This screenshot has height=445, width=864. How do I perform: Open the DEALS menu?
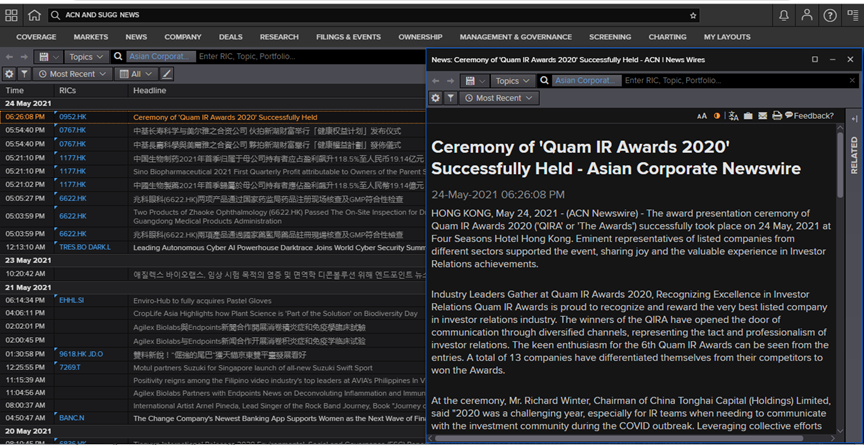pyautogui.click(x=230, y=37)
